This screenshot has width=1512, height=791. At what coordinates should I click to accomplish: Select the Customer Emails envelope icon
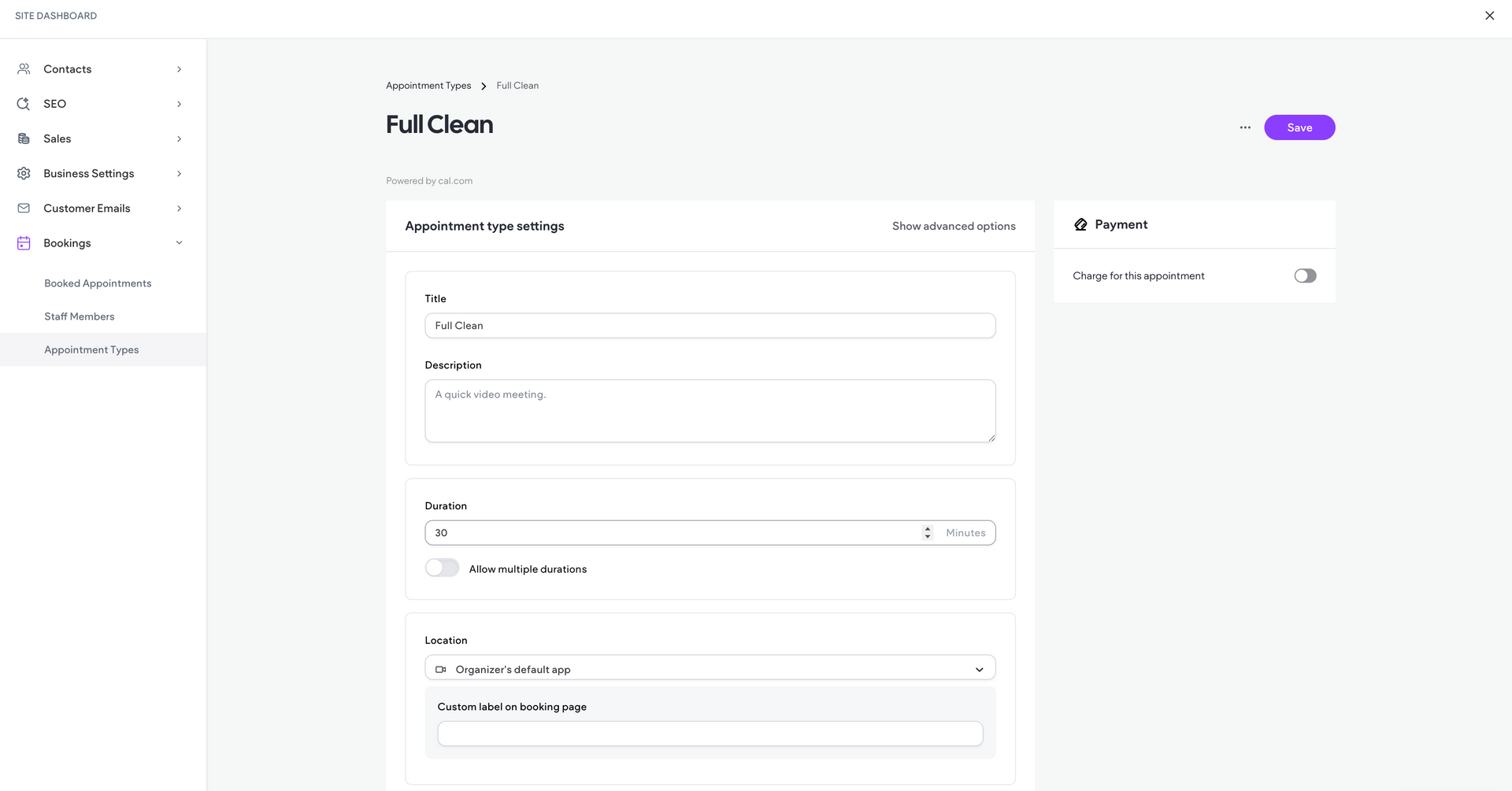tap(24, 208)
